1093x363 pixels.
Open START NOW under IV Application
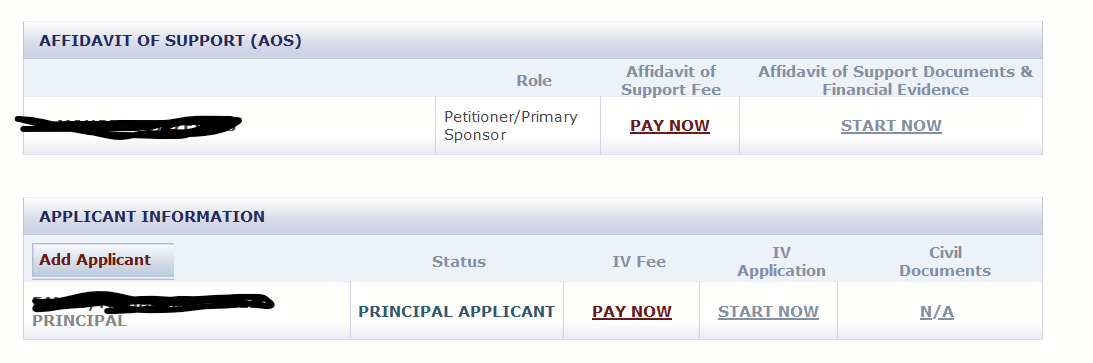768,311
